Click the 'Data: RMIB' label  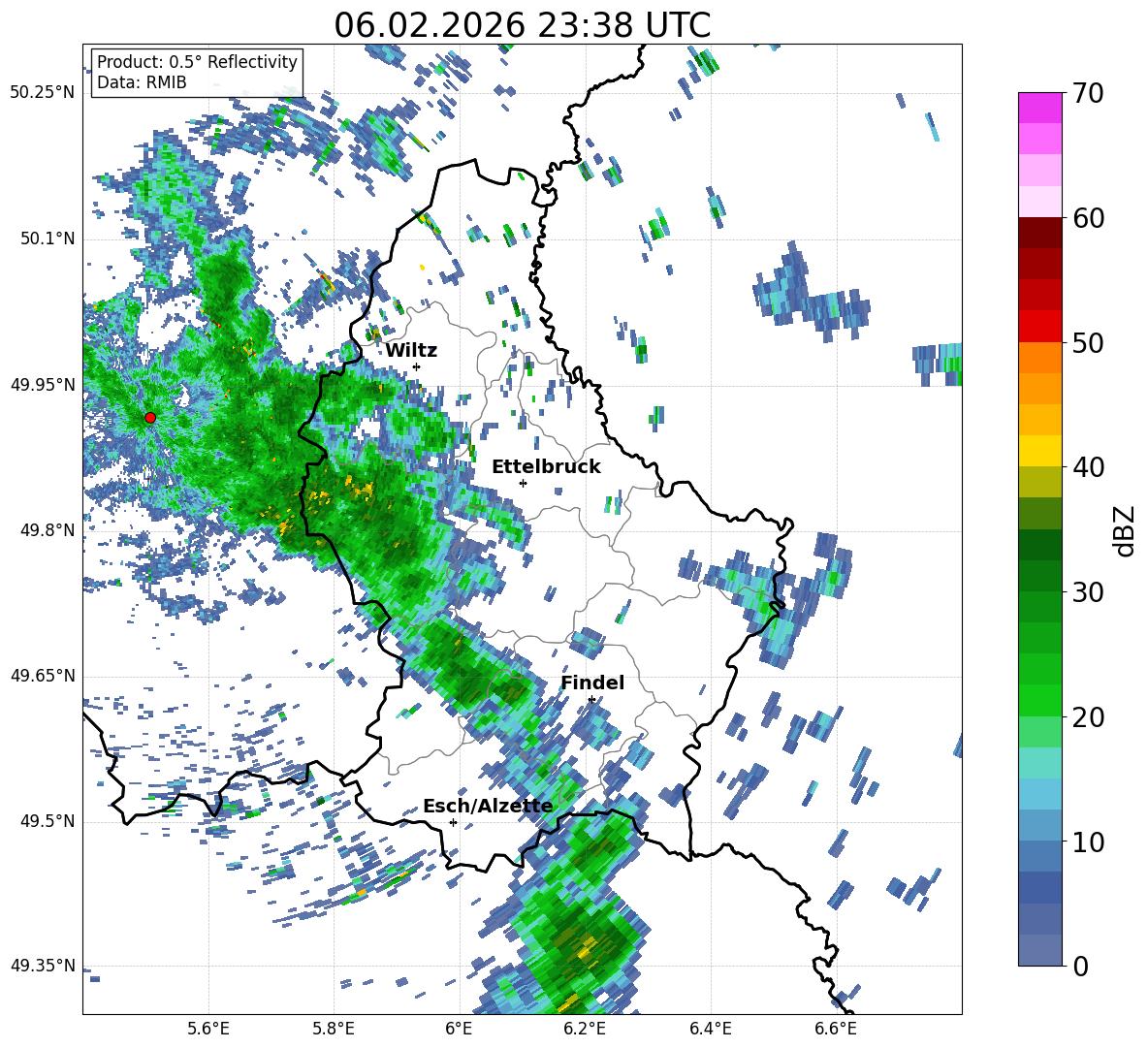click(x=142, y=82)
